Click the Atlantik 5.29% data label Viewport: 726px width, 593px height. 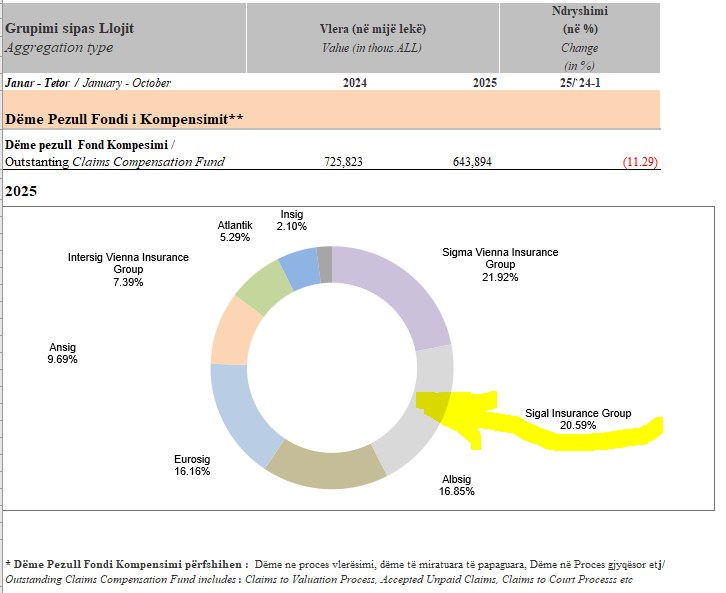[x=236, y=232]
